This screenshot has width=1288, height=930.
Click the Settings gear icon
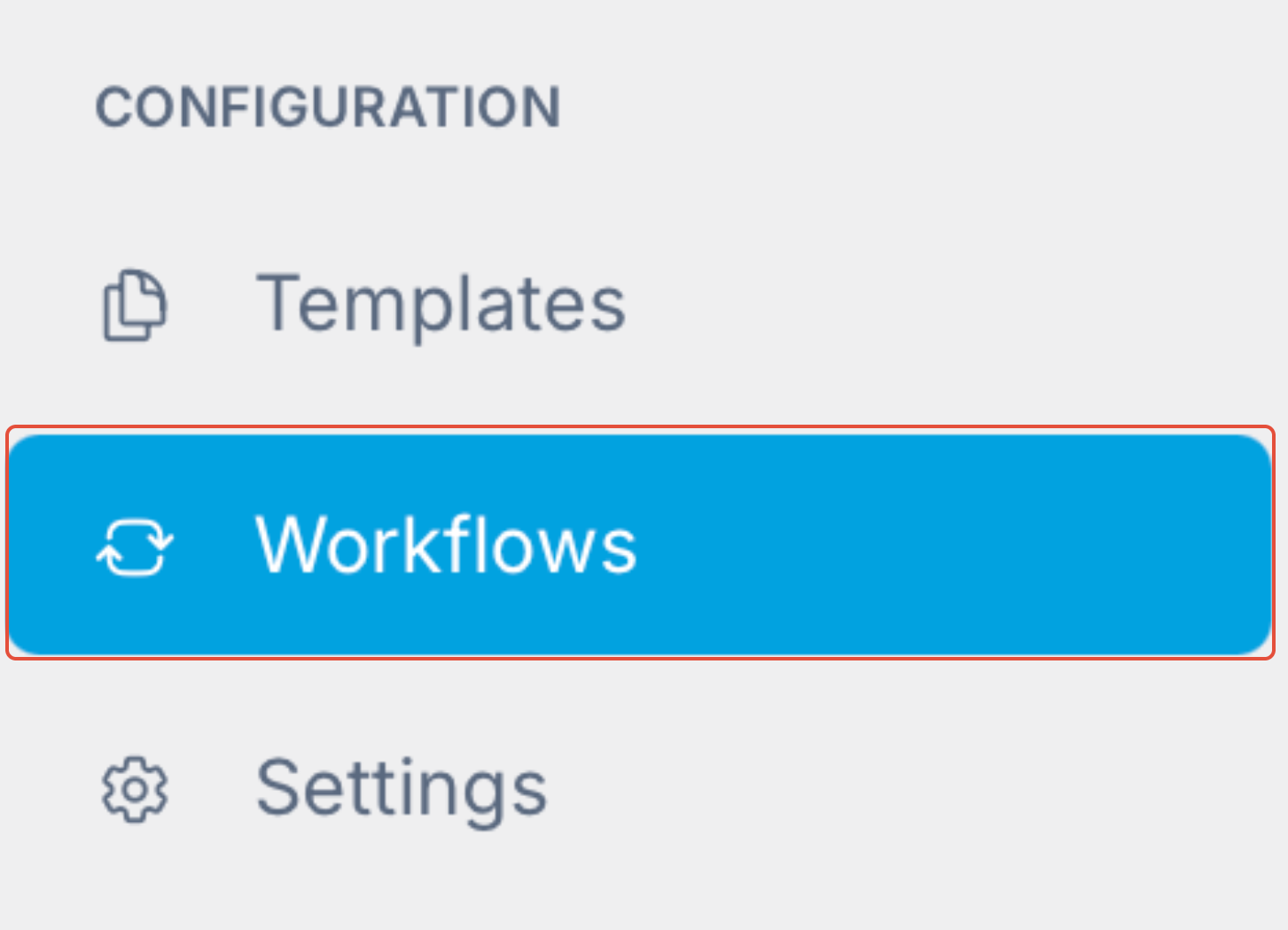click(x=135, y=788)
